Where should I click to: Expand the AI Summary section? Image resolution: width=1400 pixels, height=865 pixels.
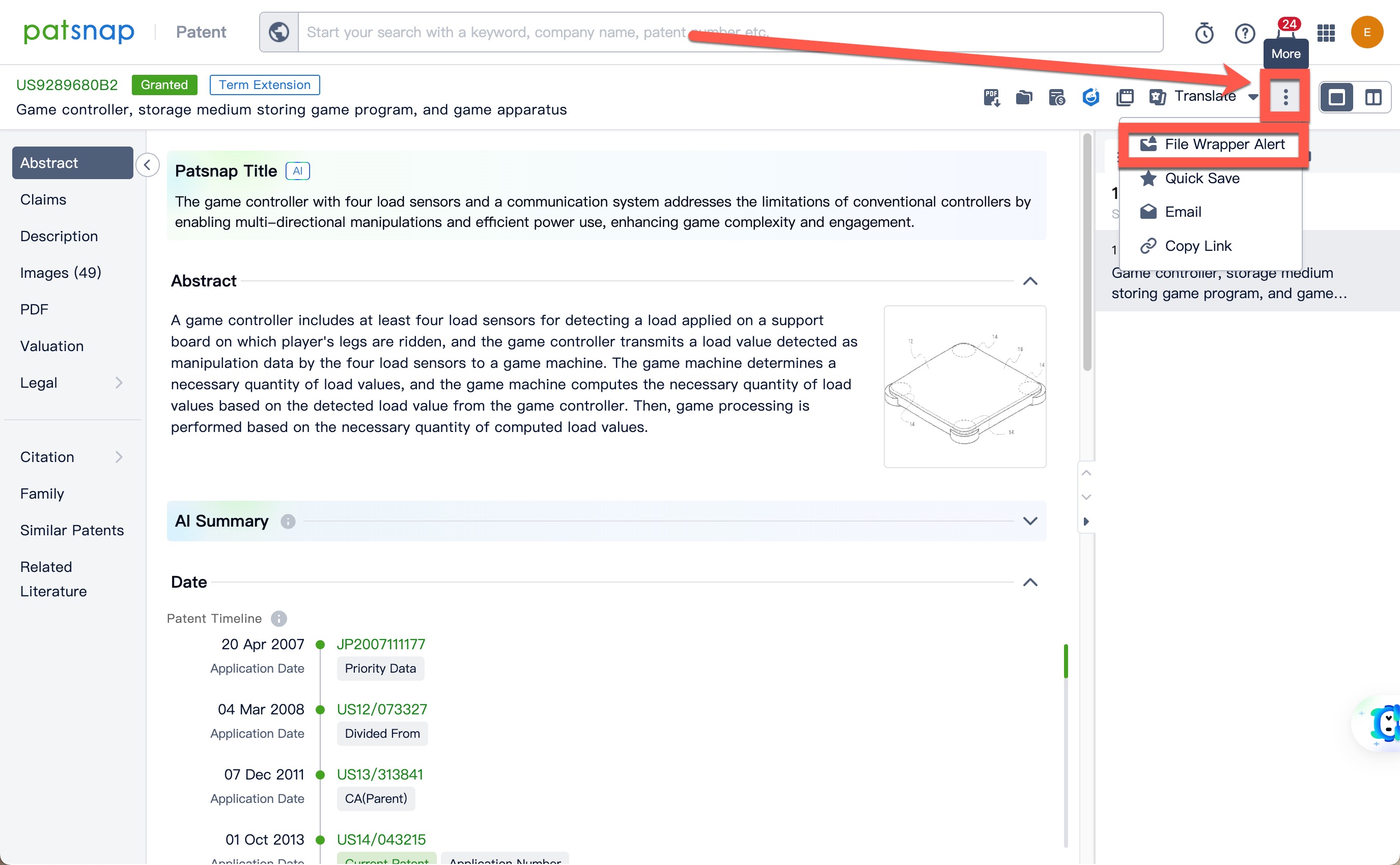click(1030, 521)
